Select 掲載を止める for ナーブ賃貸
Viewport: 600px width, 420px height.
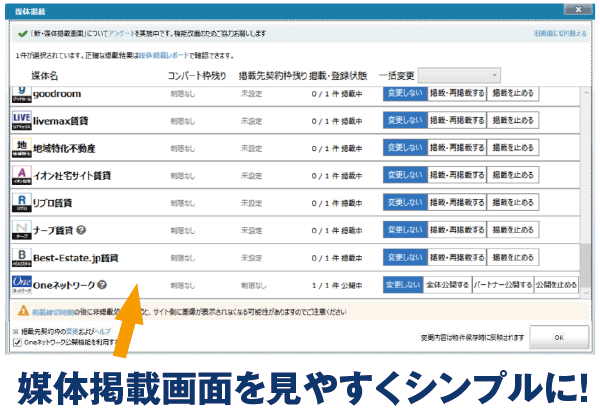[x=513, y=230]
